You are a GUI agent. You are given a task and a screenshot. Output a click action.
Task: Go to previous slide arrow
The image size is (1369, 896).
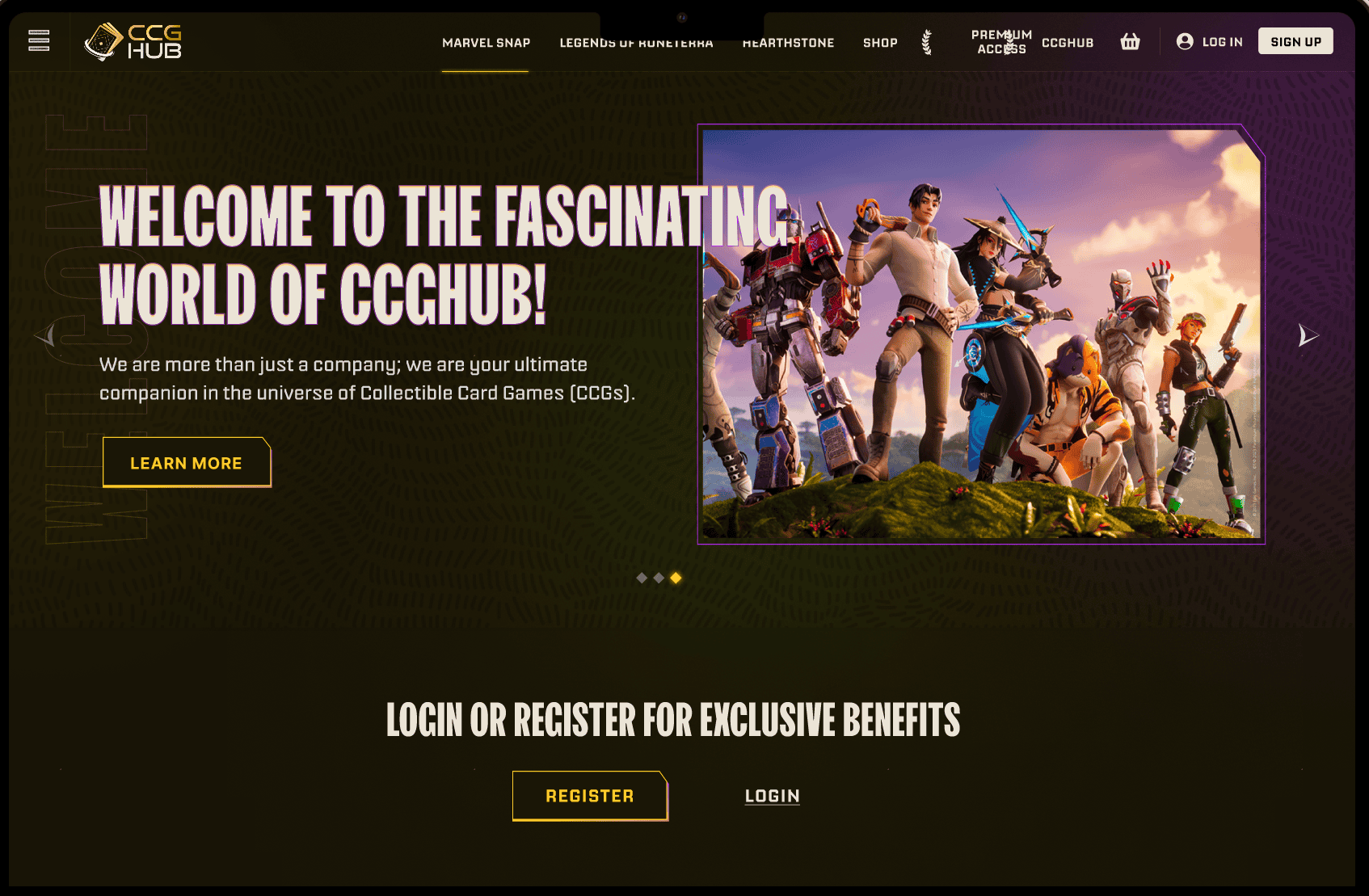pyautogui.click(x=45, y=335)
